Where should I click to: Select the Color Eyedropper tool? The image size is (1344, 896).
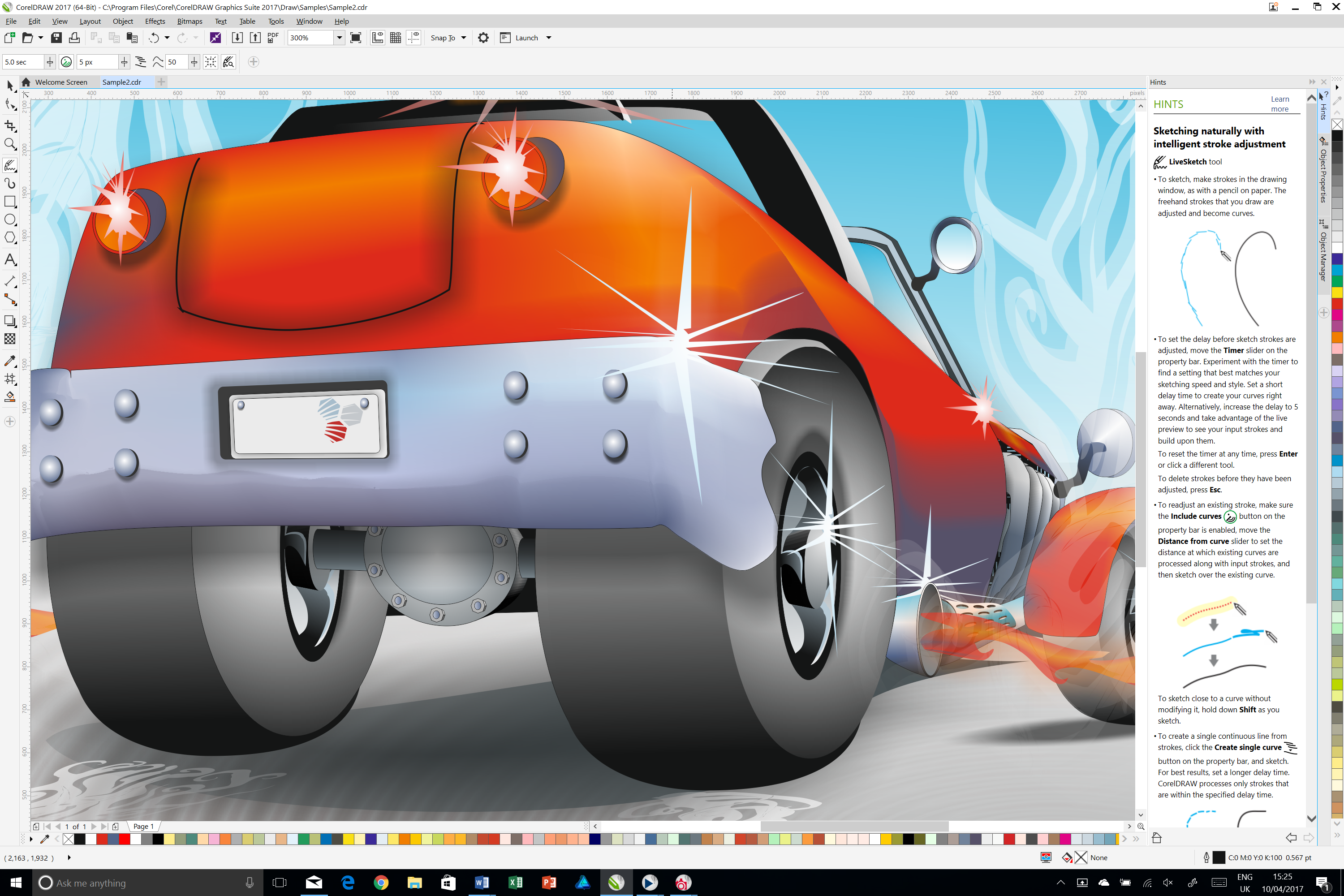tap(10, 361)
